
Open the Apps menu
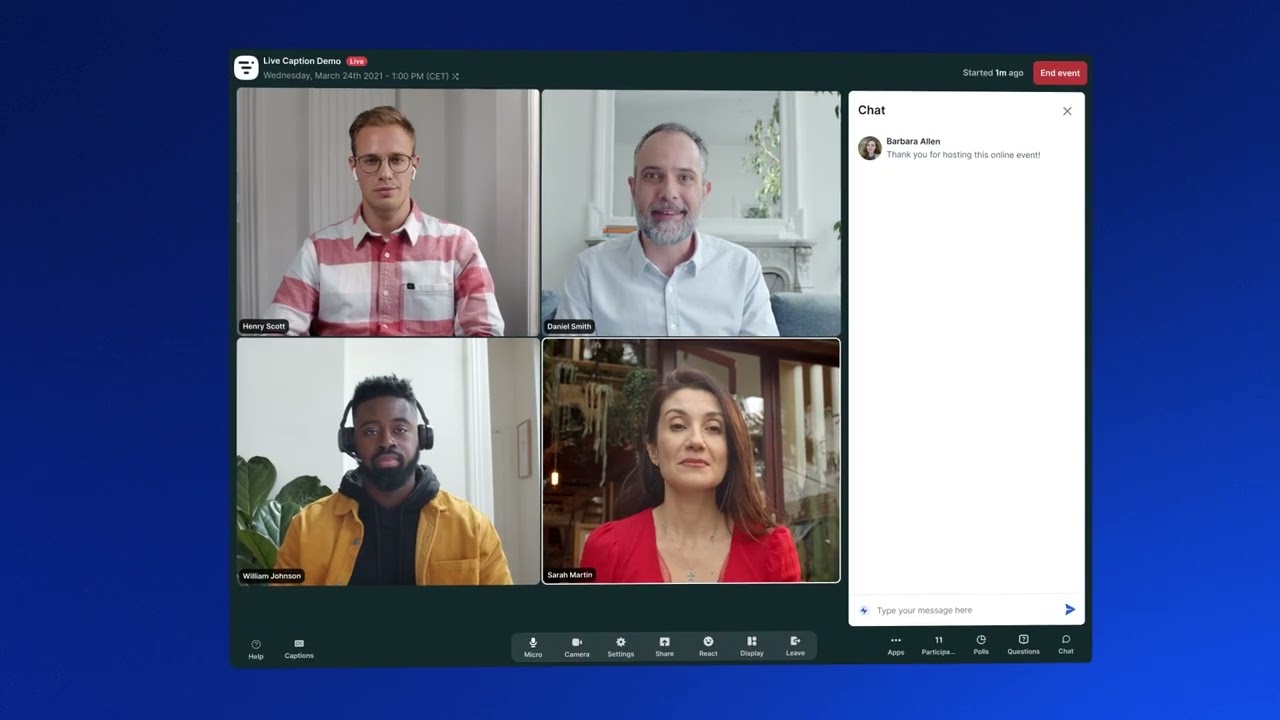(896, 645)
